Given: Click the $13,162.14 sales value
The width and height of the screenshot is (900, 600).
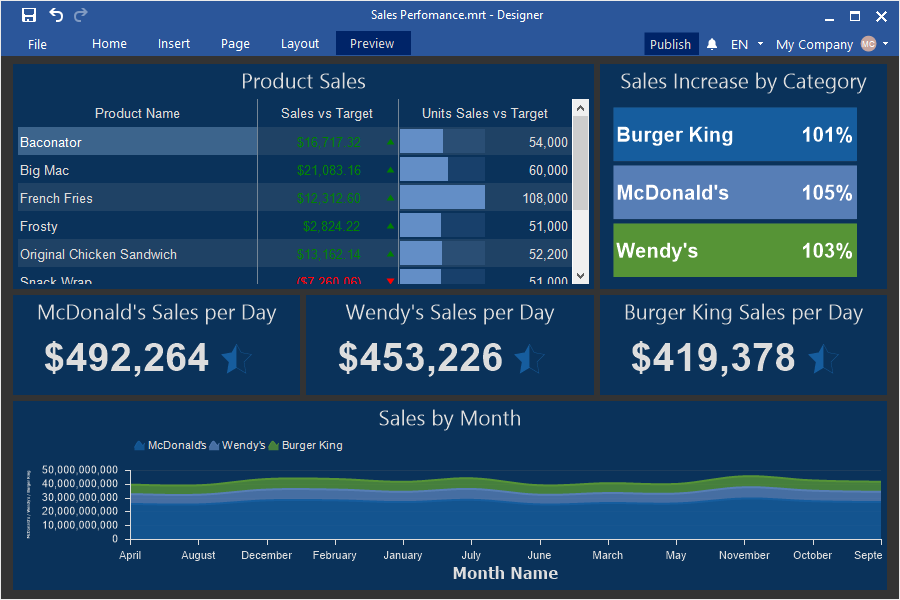Looking at the screenshot, I should [x=329, y=254].
